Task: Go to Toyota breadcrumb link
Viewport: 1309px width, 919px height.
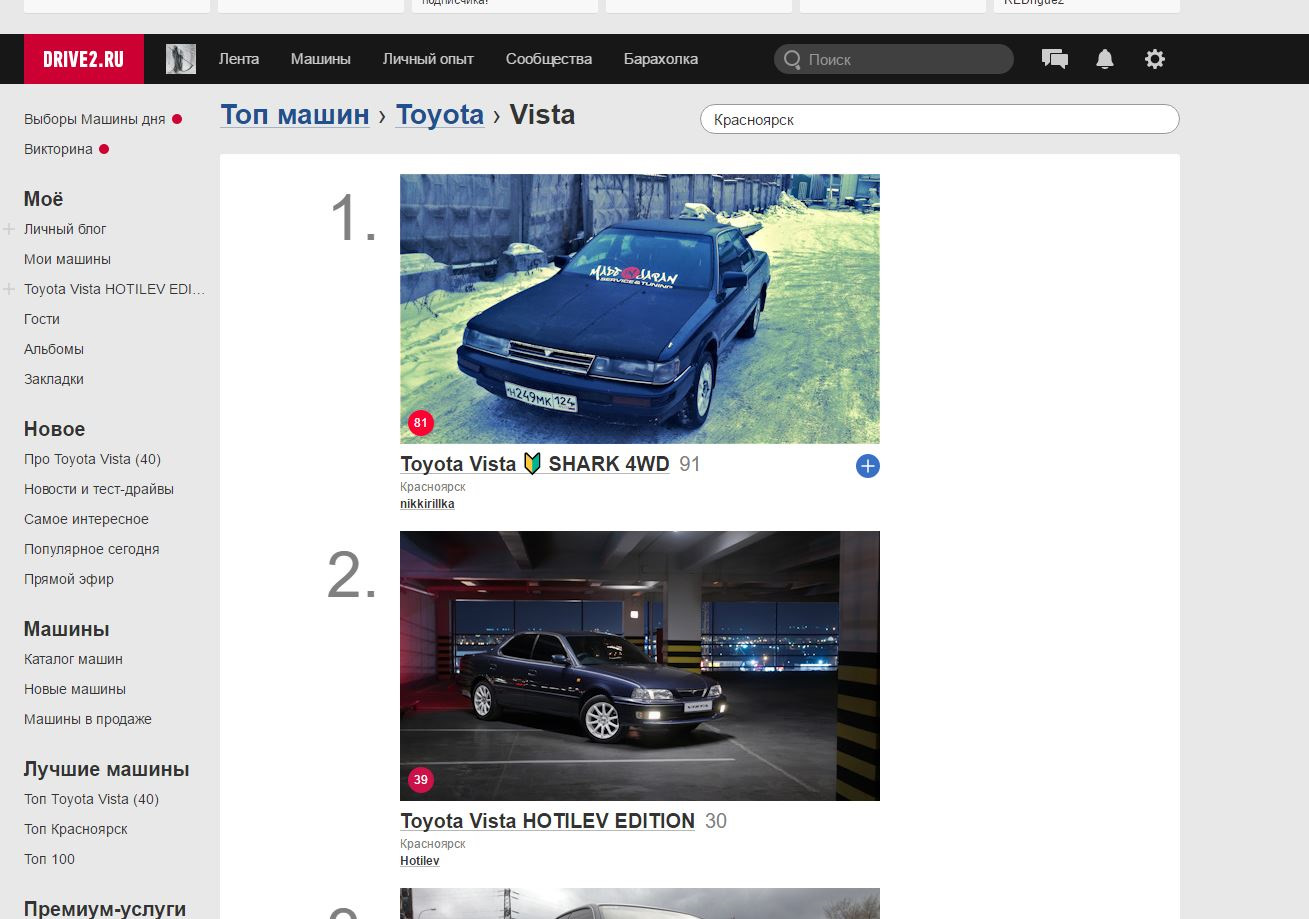Action: click(x=440, y=115)
